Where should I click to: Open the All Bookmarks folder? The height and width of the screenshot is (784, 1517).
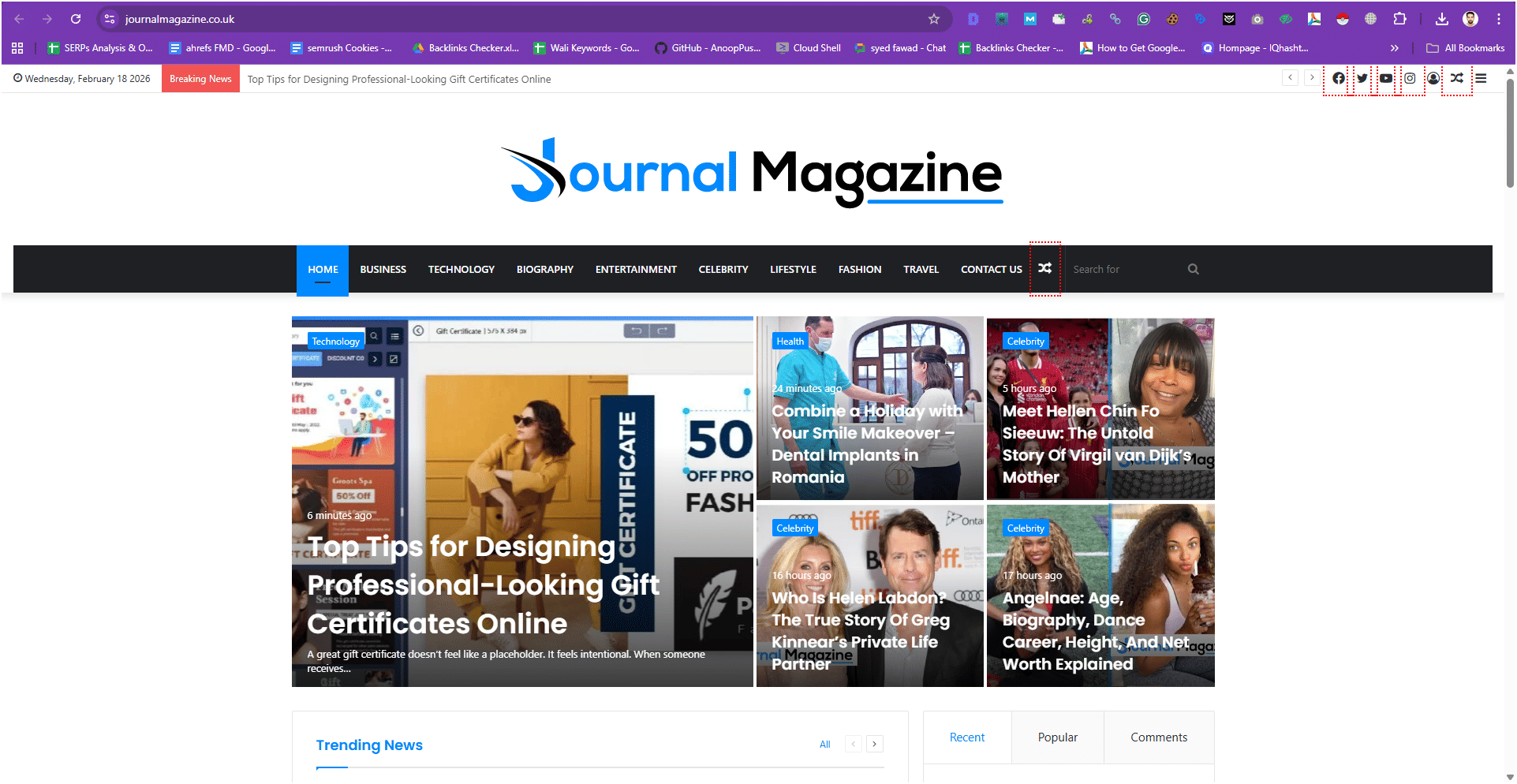(1466, 48)
